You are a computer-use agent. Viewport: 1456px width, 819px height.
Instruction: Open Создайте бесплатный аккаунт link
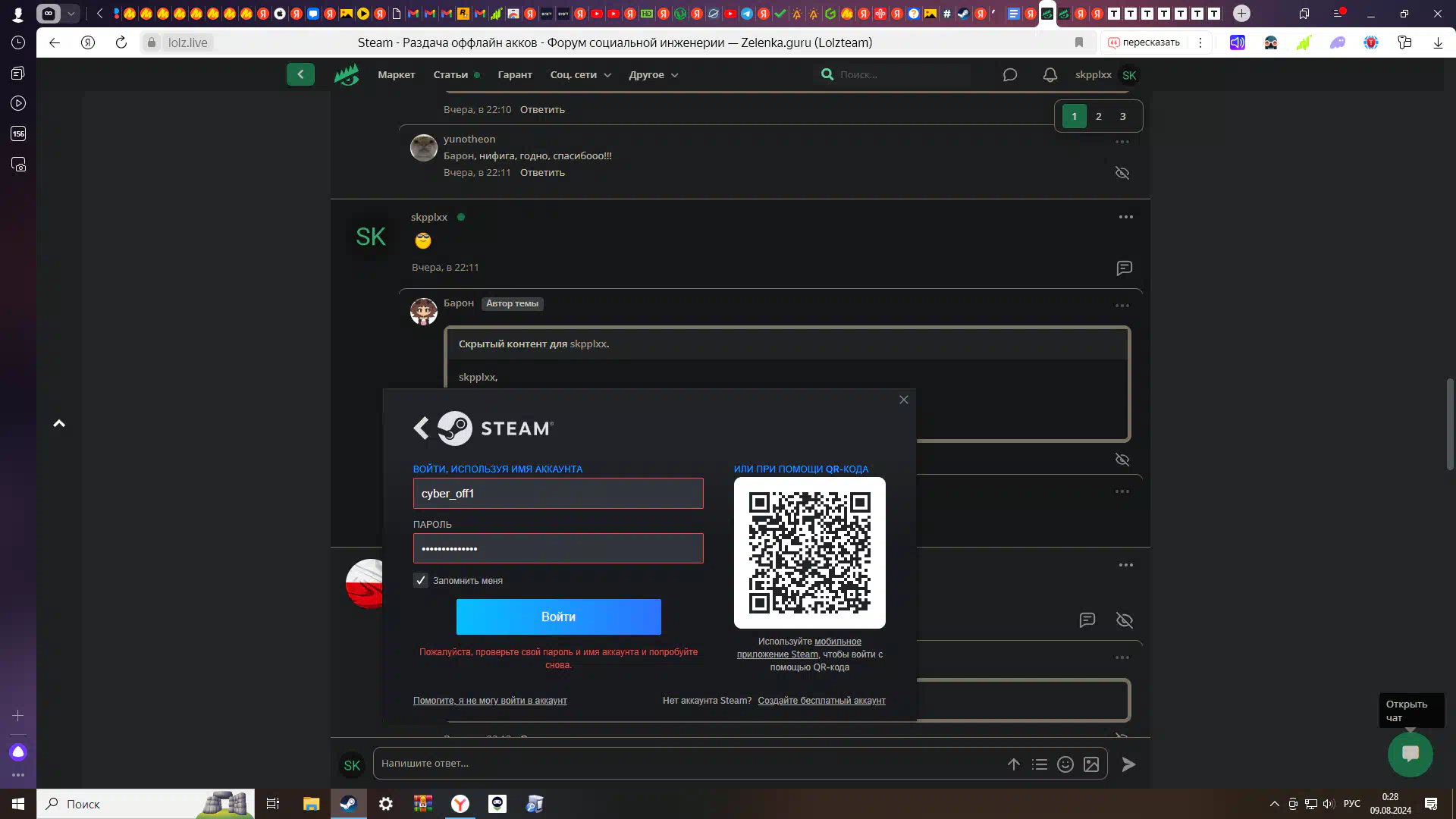tap(821, 701)
